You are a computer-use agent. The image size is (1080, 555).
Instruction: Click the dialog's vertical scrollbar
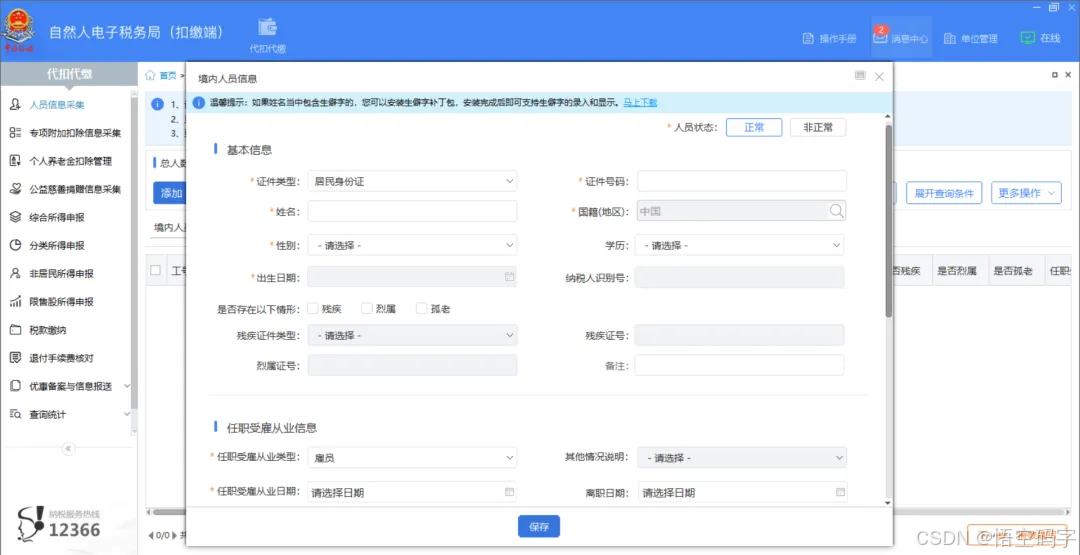point(889,220)
